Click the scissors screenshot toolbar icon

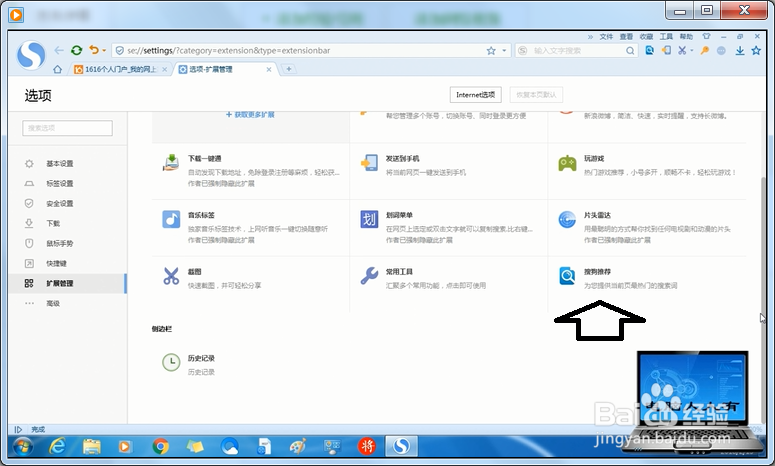(x=682, y=50)
